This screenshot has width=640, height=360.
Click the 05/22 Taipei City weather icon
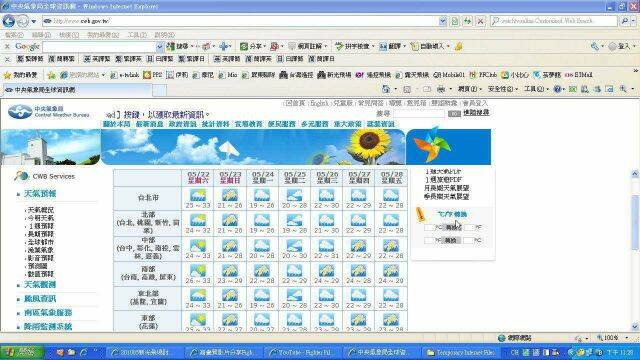[x=198, y=195]
